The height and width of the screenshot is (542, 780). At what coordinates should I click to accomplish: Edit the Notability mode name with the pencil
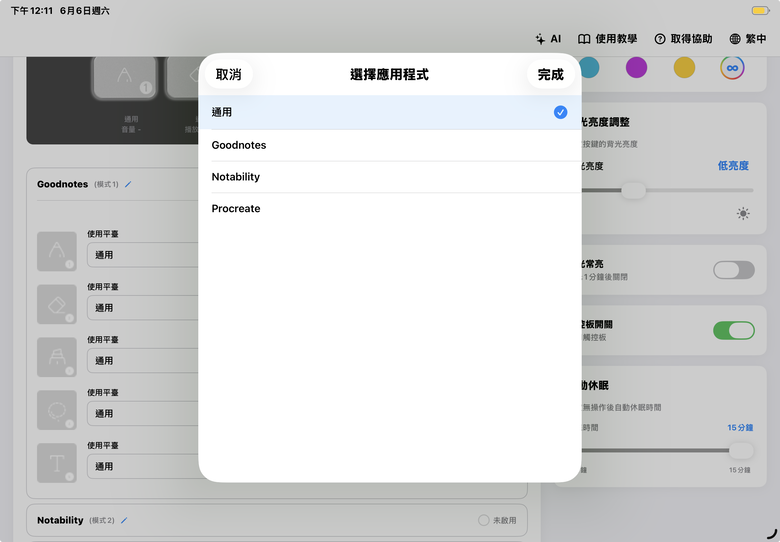(x=124, y=521)
